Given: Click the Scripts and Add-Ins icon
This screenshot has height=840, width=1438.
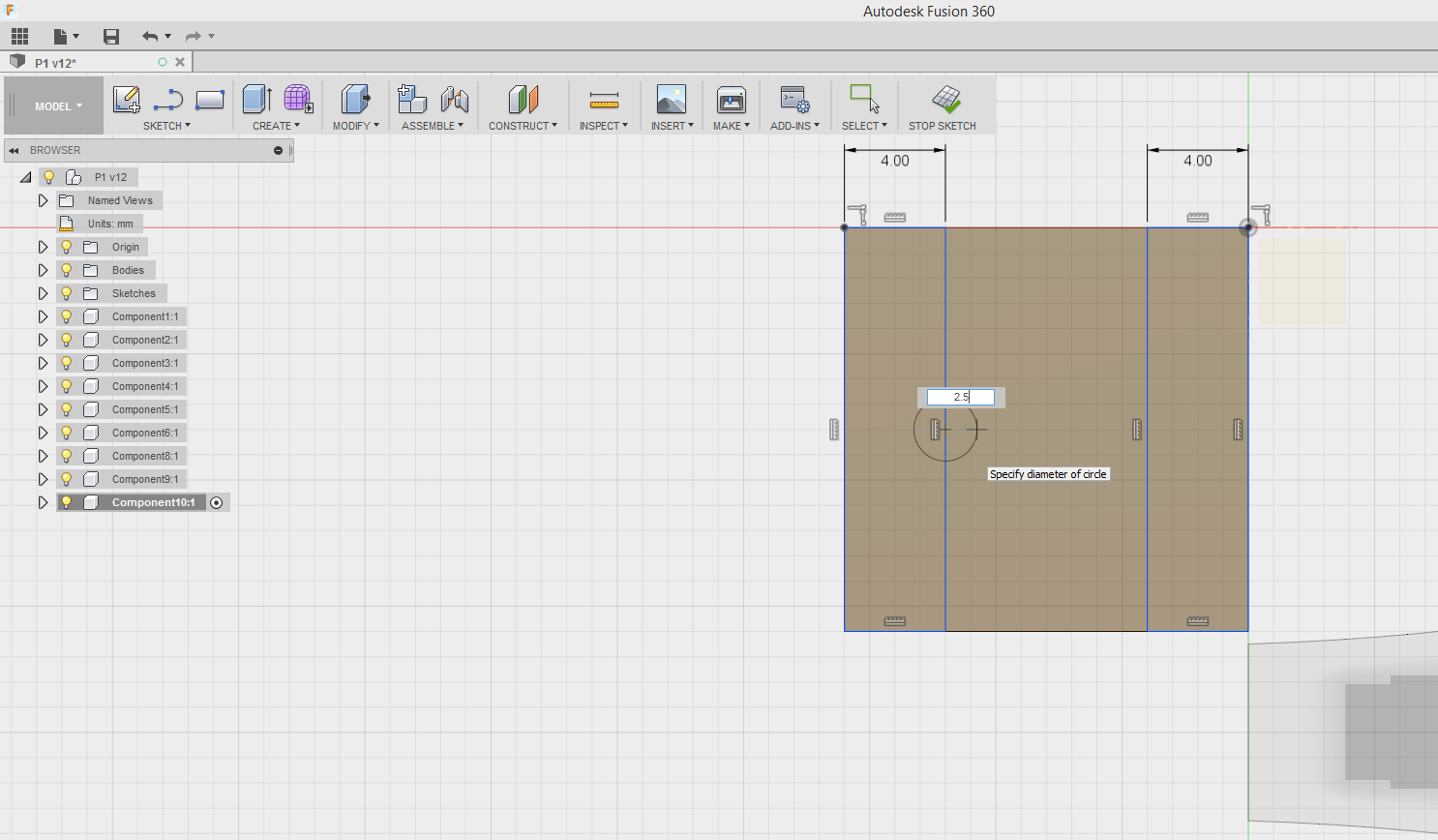Looking at the screenshot, I should pos(794,99).
